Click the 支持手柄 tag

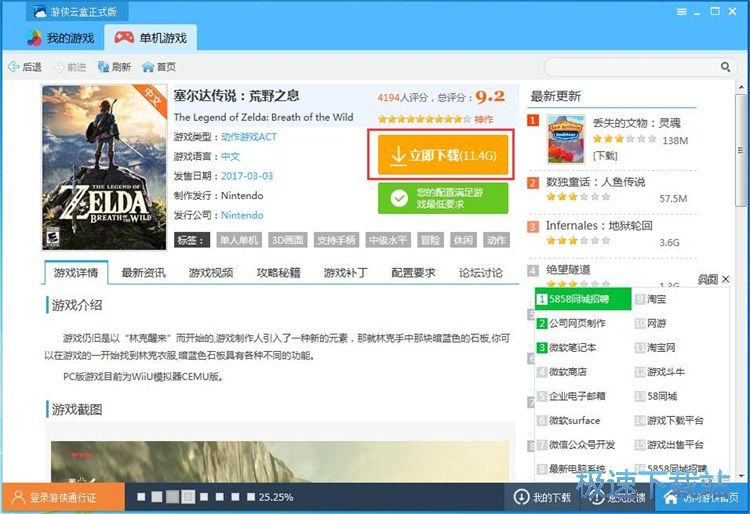(336, 240)
